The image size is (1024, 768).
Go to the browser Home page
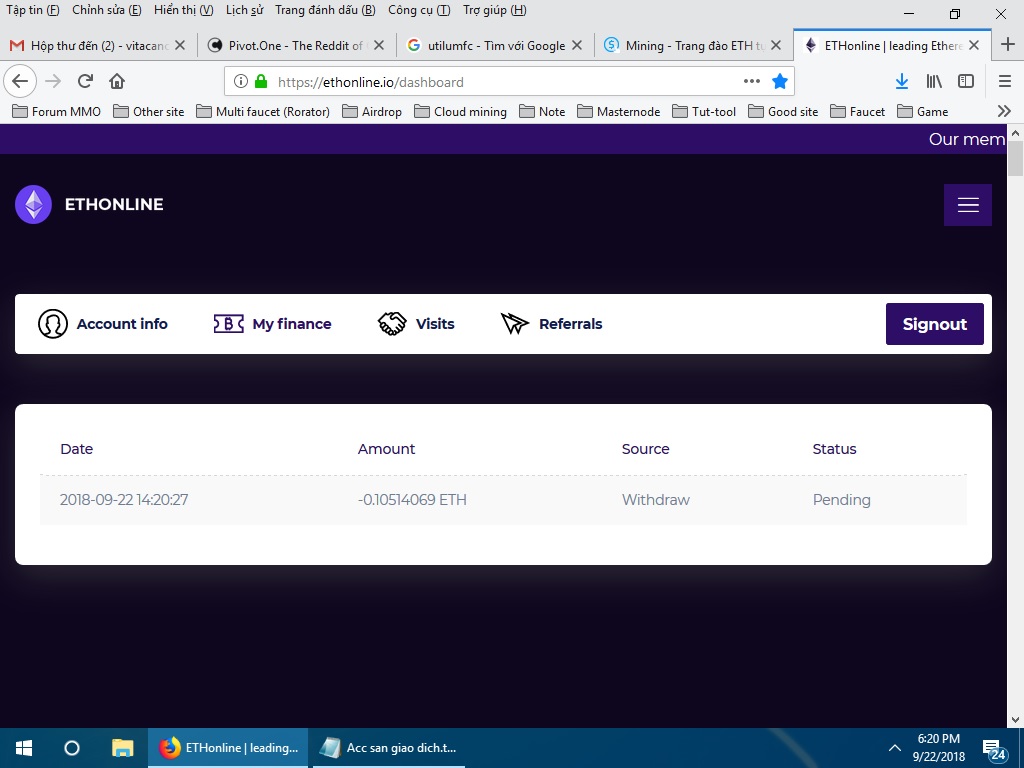(117, 81)
